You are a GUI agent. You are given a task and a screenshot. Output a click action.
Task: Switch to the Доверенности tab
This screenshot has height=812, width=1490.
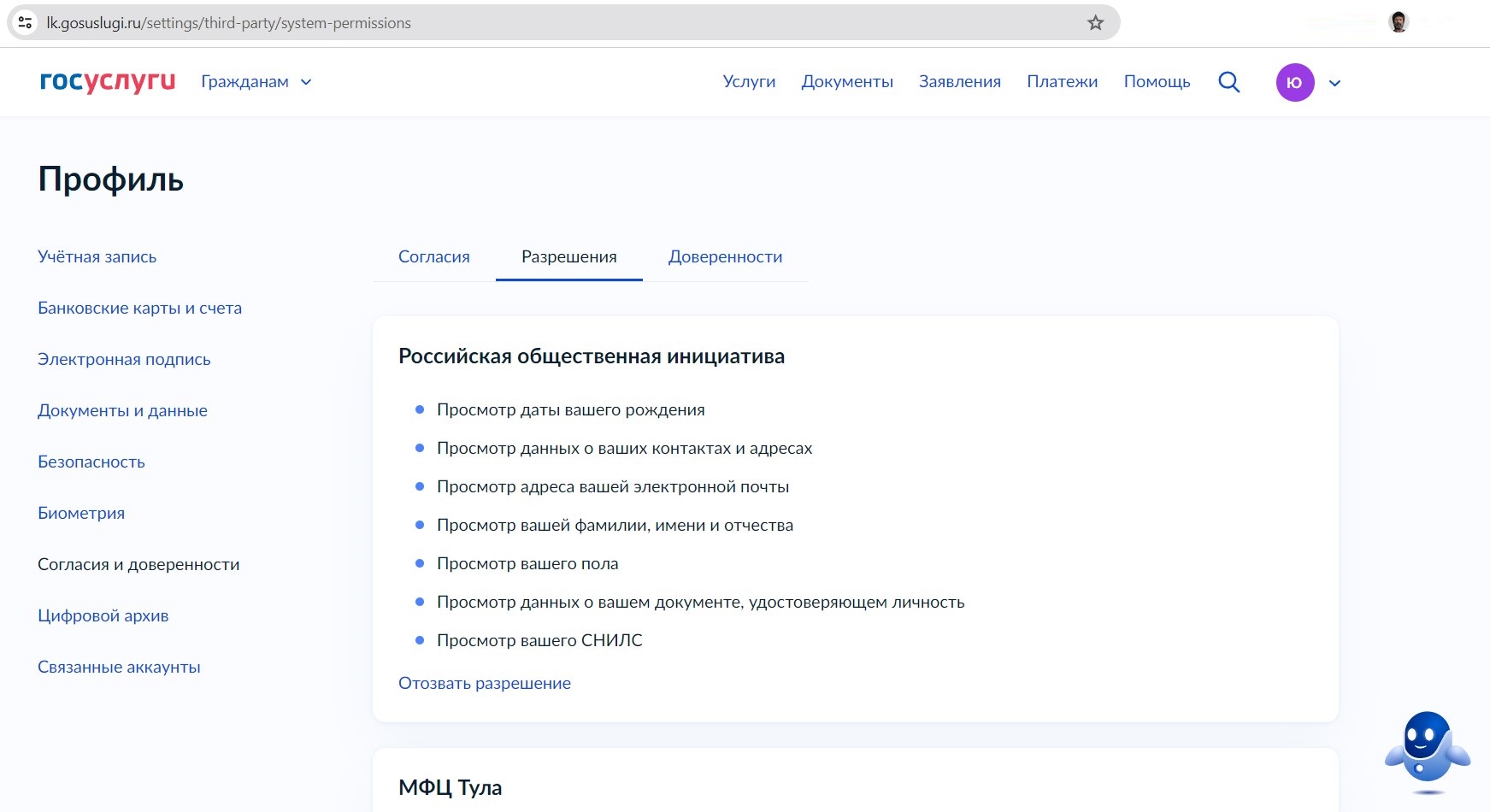726,256
